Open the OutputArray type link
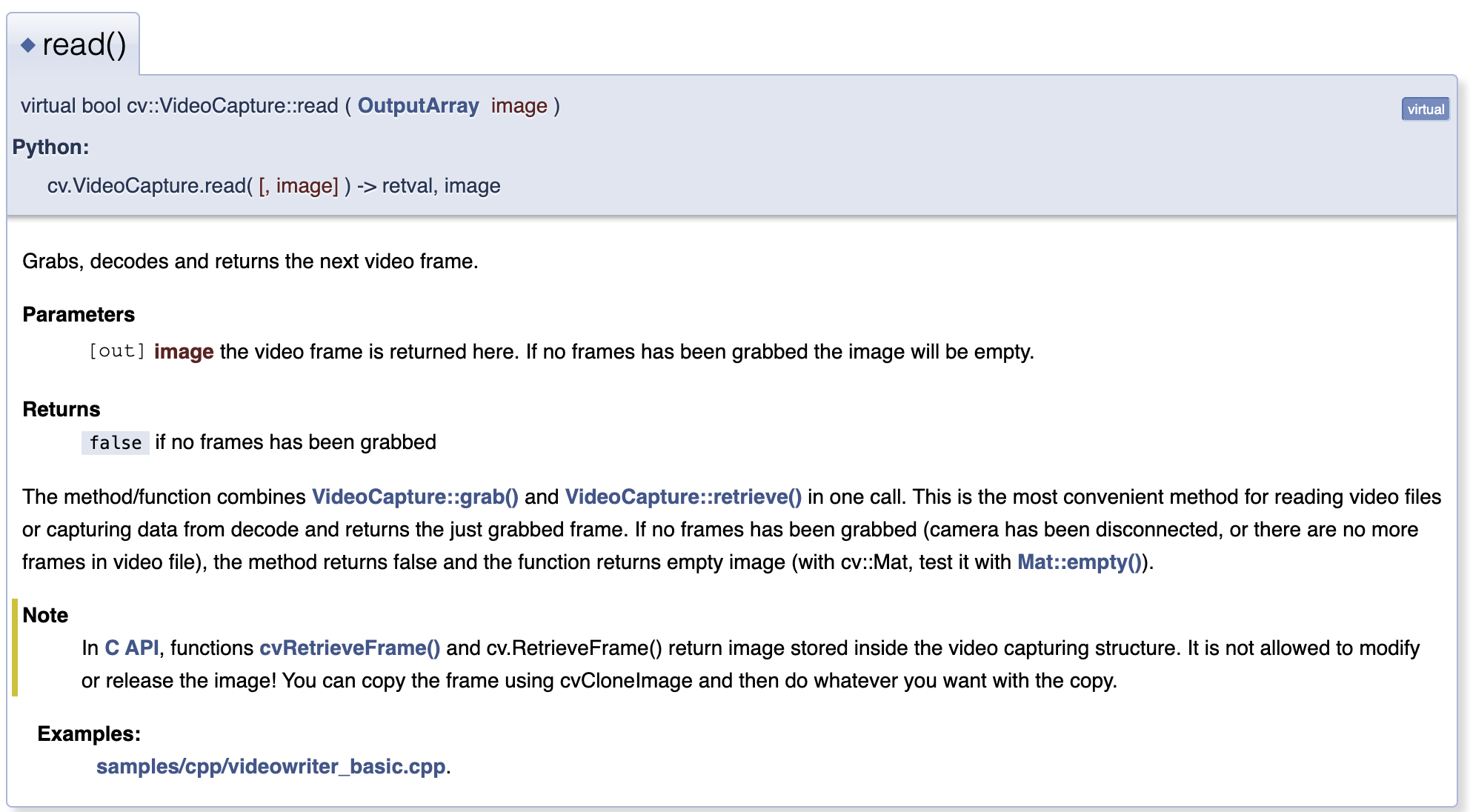1470x812 pixels. (418, 106)
